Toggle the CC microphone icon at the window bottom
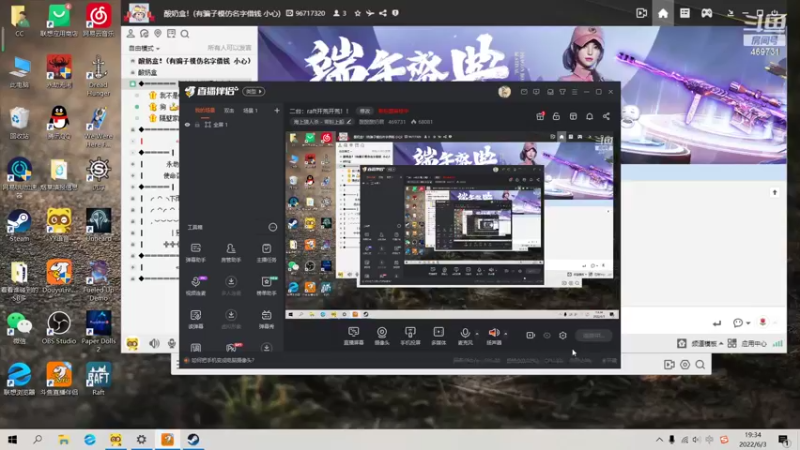 click(x=172, y=343)
